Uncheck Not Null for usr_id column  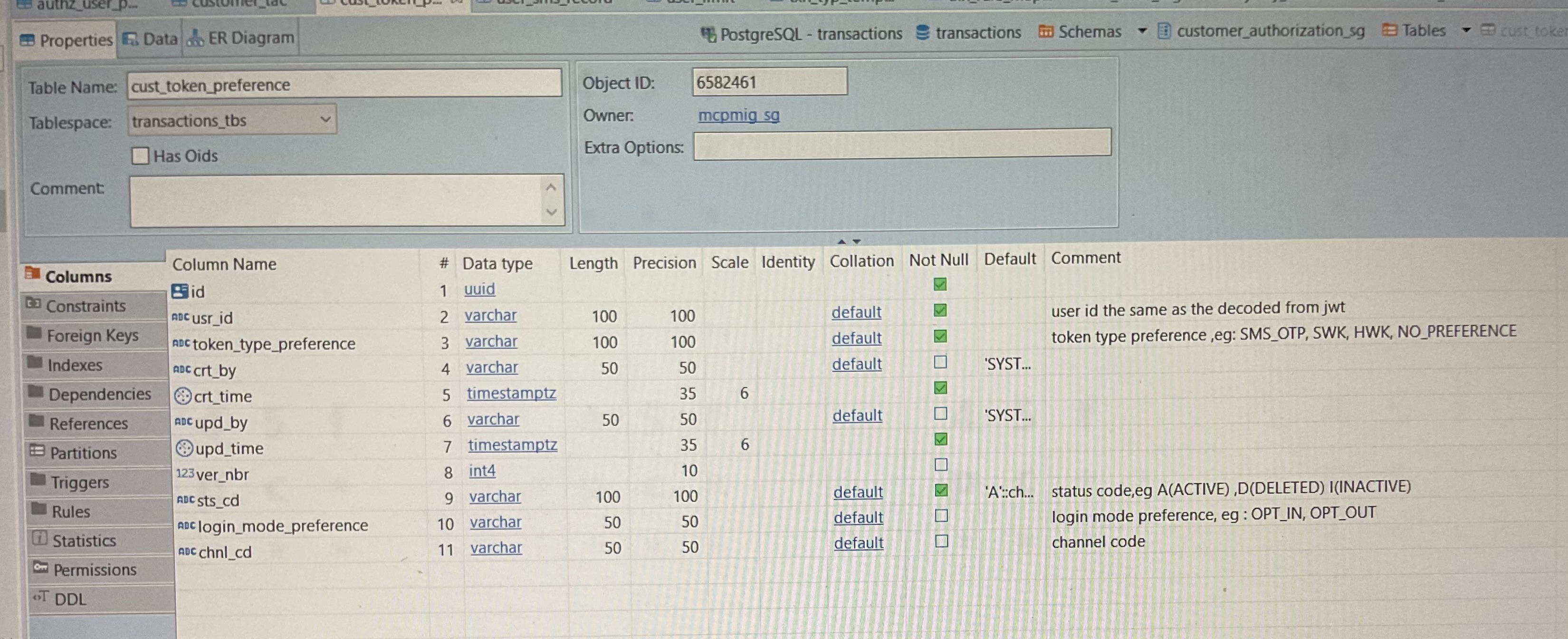tap(940, 310)
